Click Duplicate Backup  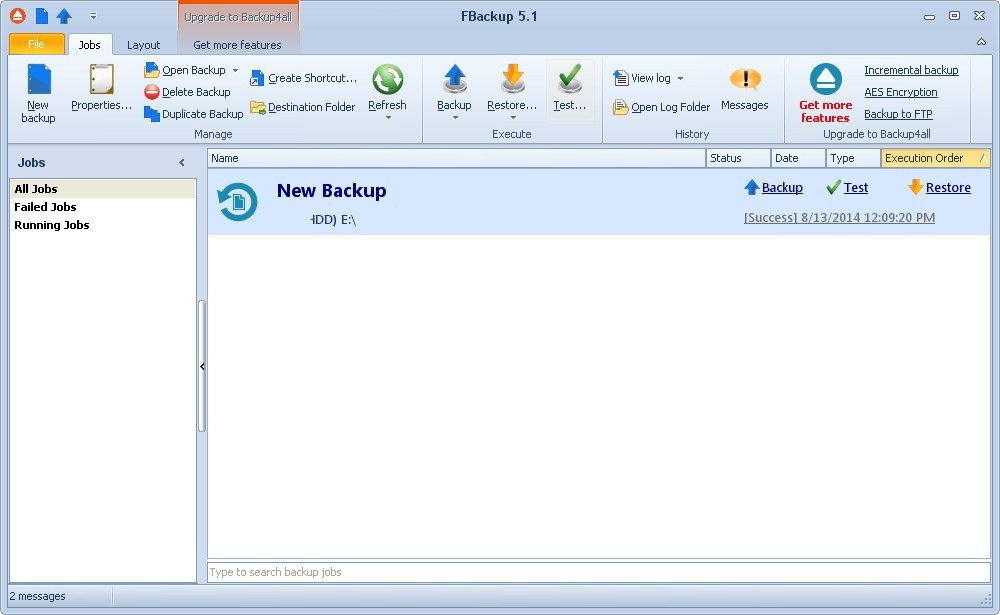(x=194, y=114)
